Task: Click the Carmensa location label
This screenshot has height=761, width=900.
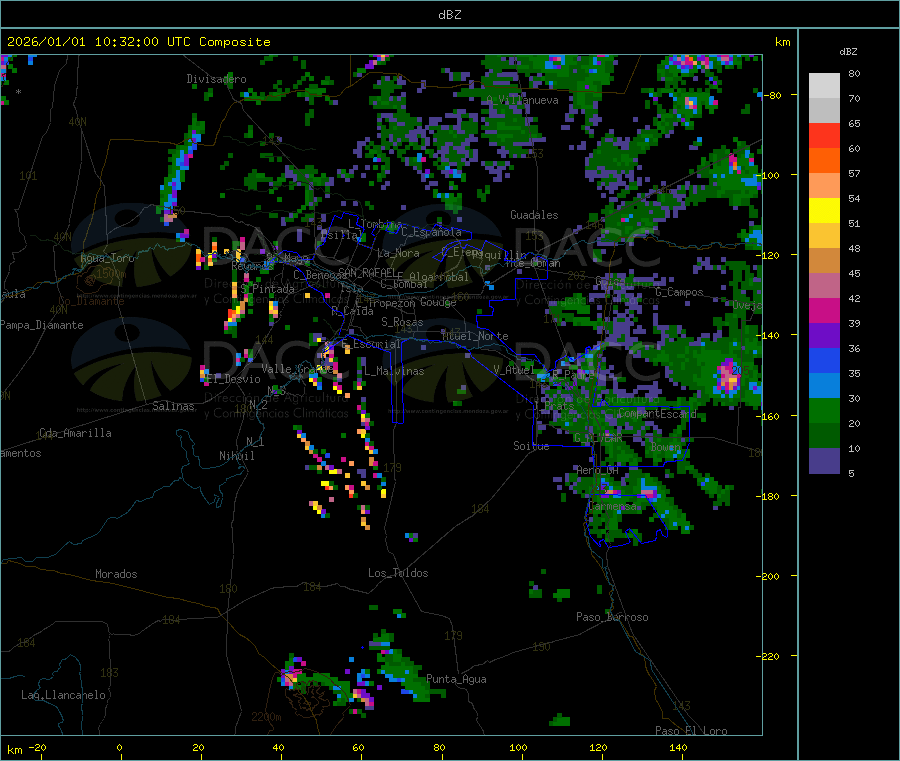Action: [612, 507]
